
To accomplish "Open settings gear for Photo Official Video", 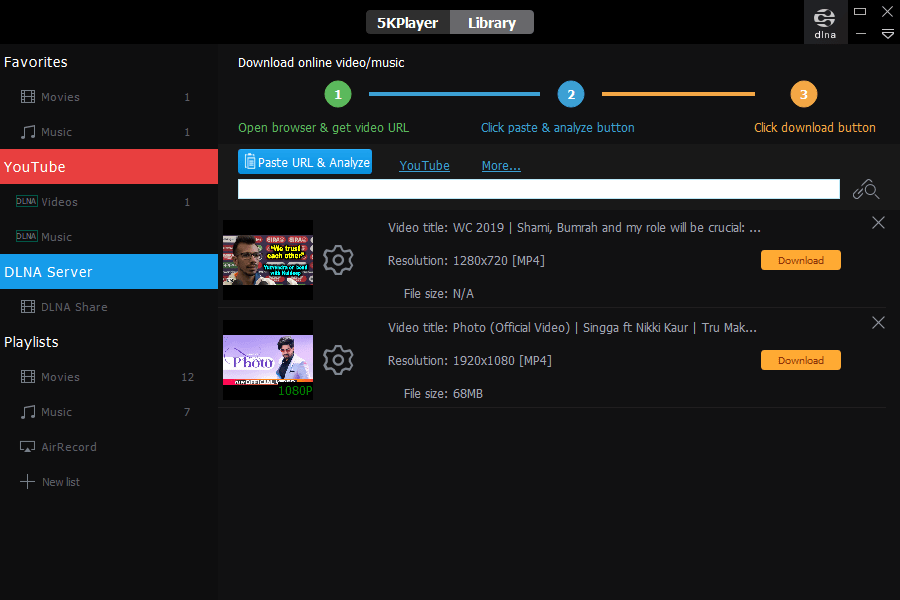I will (x=338, y=360).
